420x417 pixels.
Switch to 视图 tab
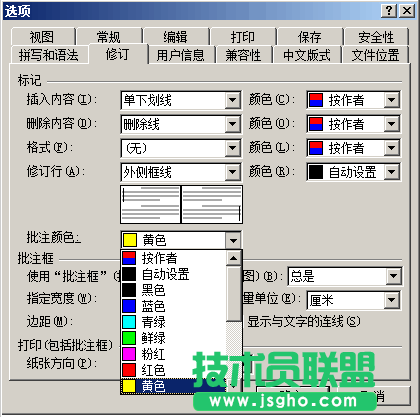point(42,37)
